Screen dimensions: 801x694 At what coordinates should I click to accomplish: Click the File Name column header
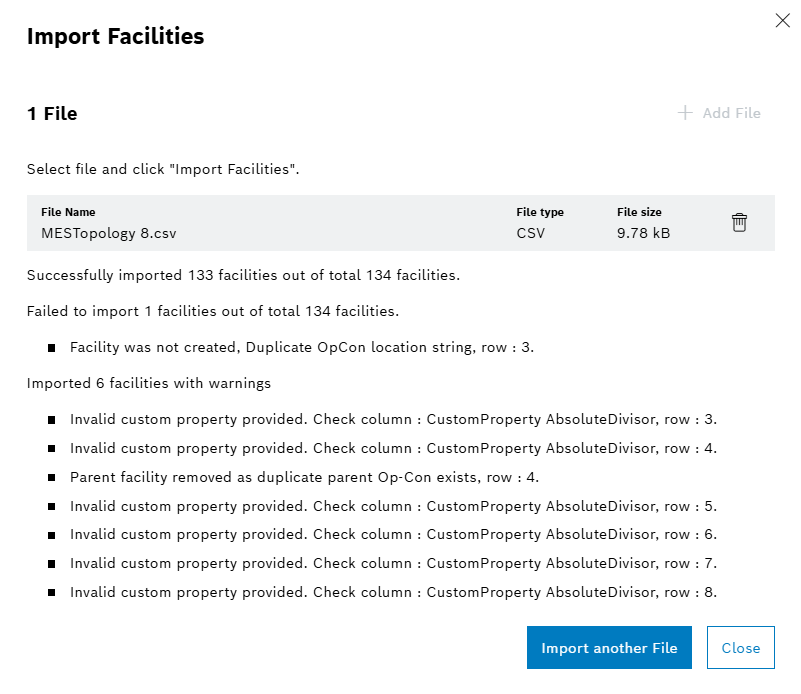(x=68, y=212)
